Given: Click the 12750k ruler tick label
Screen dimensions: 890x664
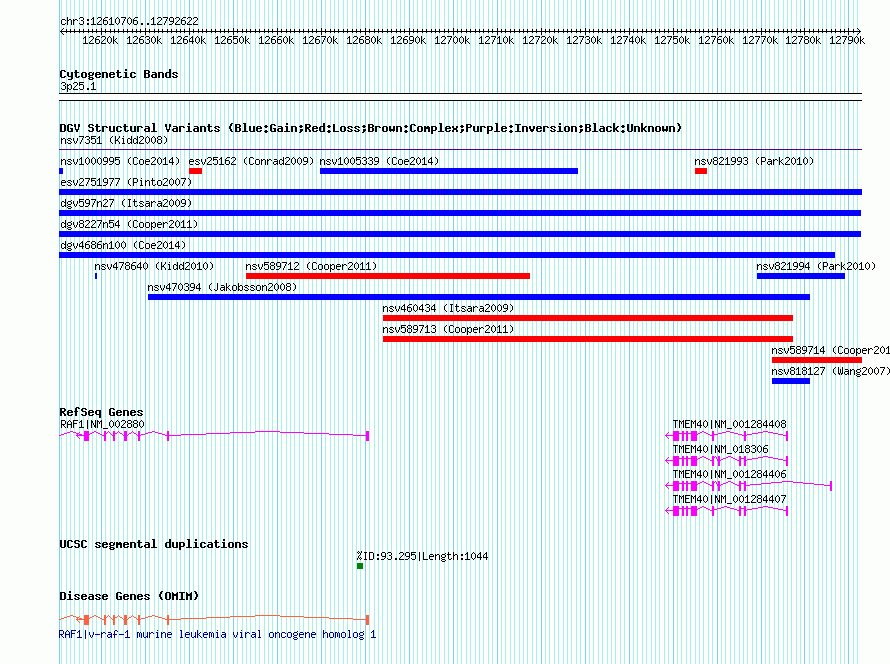Looking at the screenshot, I should coord(672,40).
